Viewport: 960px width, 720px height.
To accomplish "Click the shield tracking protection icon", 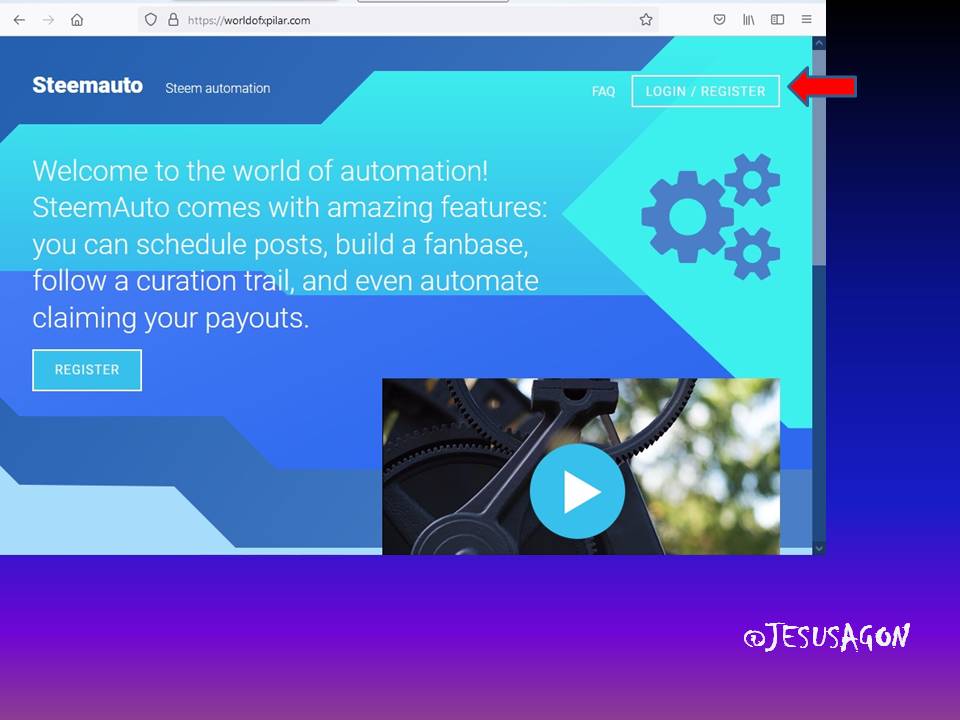I will (151, 20).
